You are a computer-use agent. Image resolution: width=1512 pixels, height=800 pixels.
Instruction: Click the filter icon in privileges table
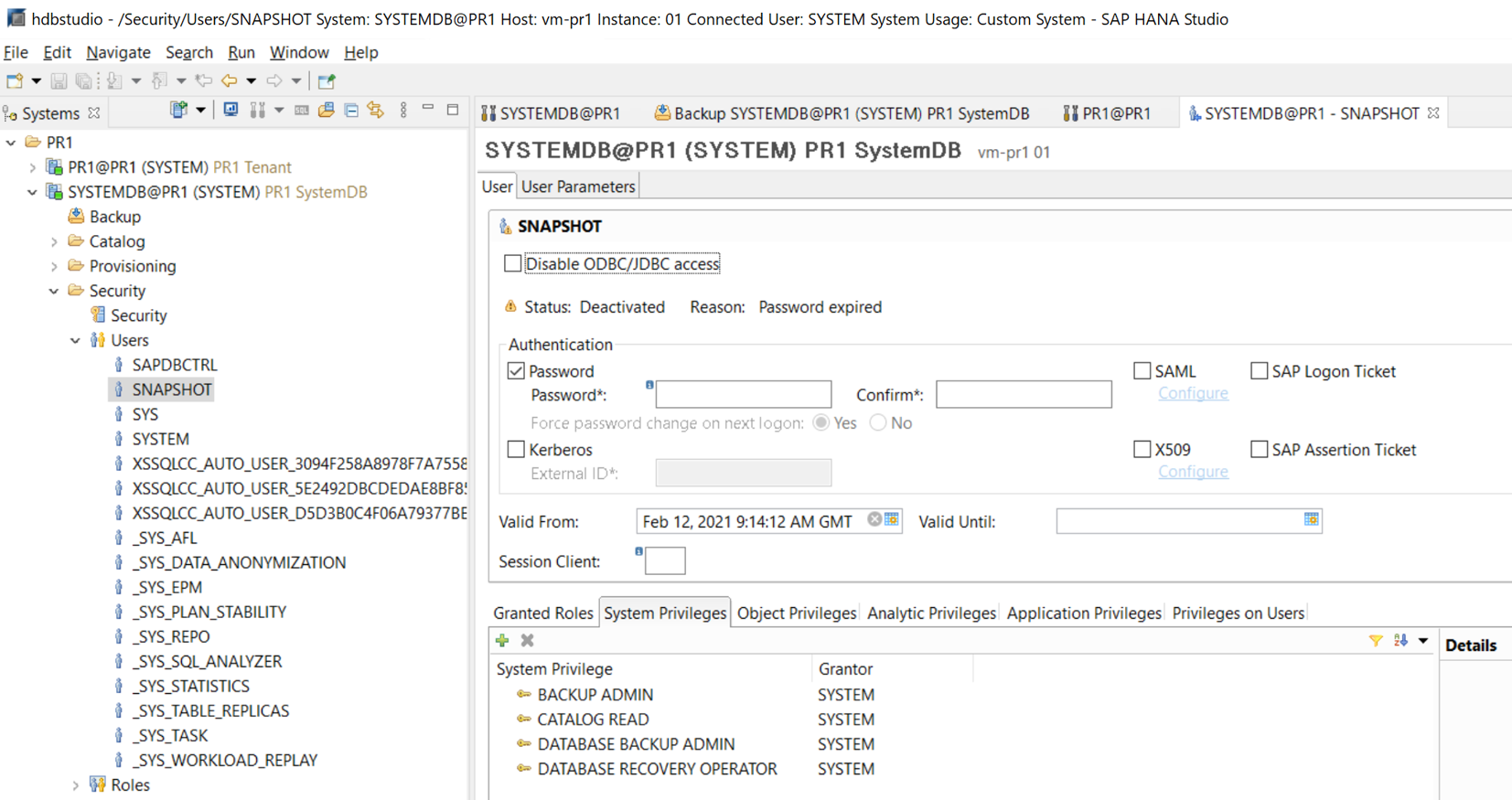pos(1375,641)
